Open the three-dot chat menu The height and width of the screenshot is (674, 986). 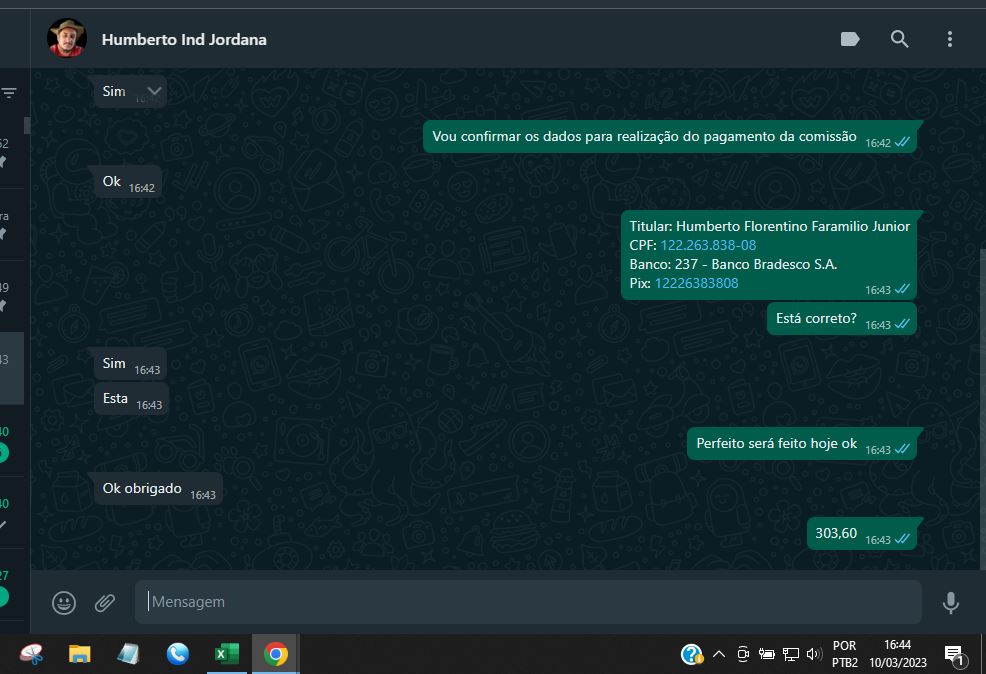pyautogui.click(x=949, y=39)
